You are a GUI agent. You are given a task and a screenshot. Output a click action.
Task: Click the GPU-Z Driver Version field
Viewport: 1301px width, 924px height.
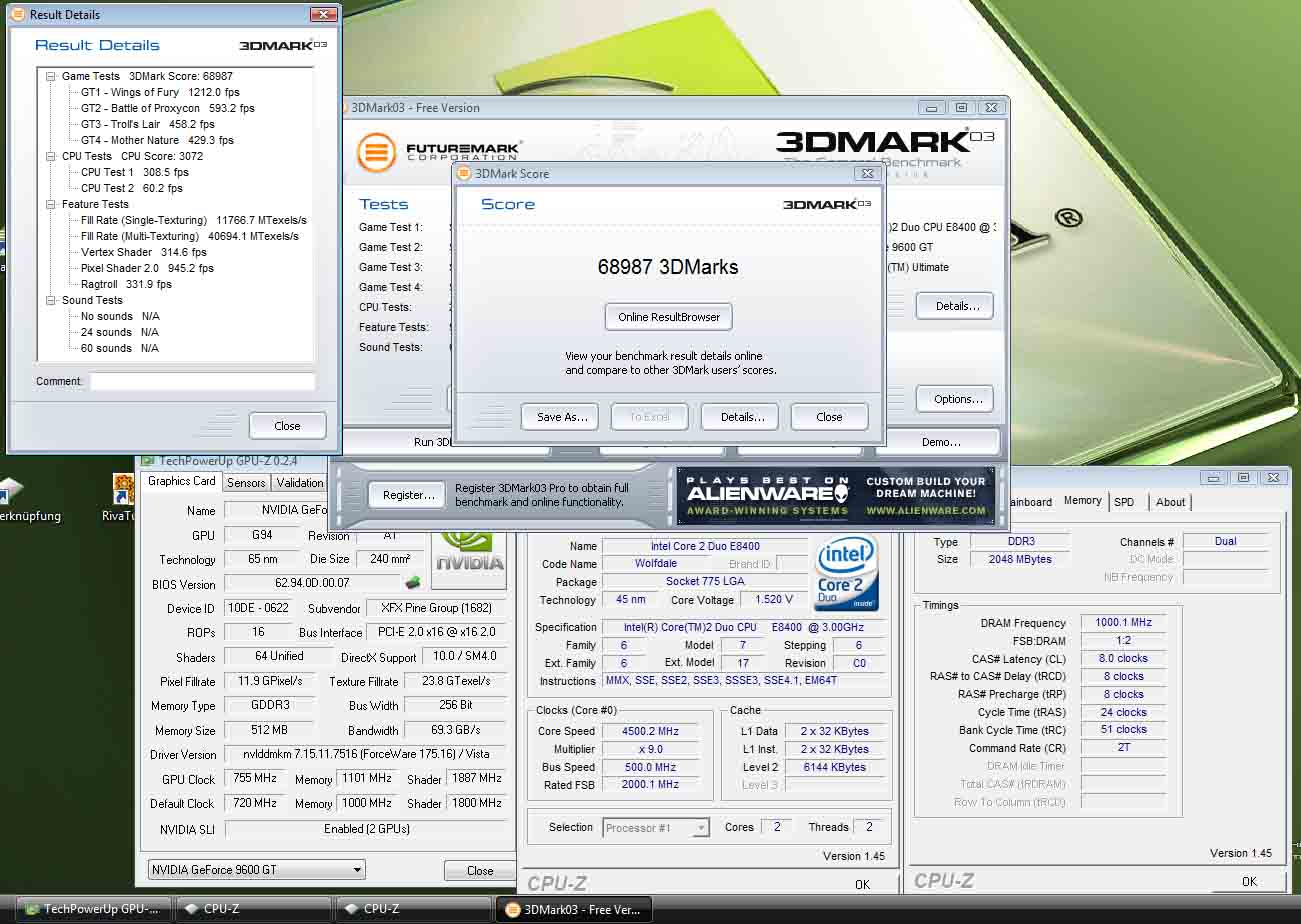pos(364,754)
